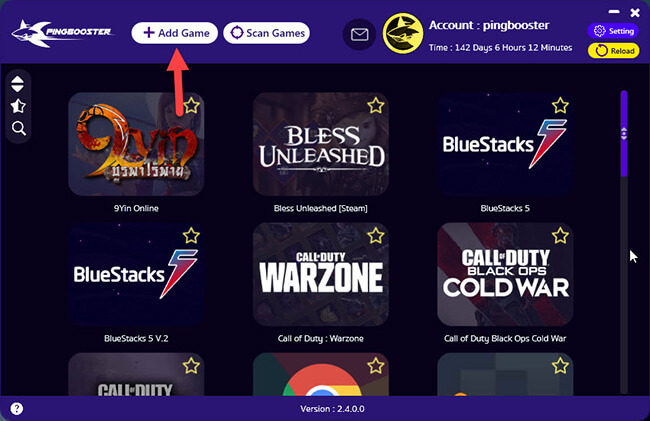
Task: Favorite 9Yin Online with its star
Action: pyautogui.click(x=191, y=106)
